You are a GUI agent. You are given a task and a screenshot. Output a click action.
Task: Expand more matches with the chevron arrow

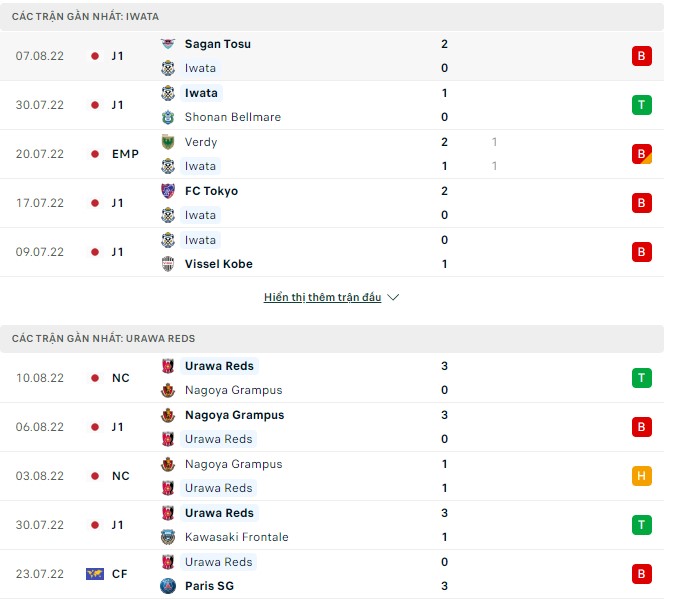click(393, 298)
